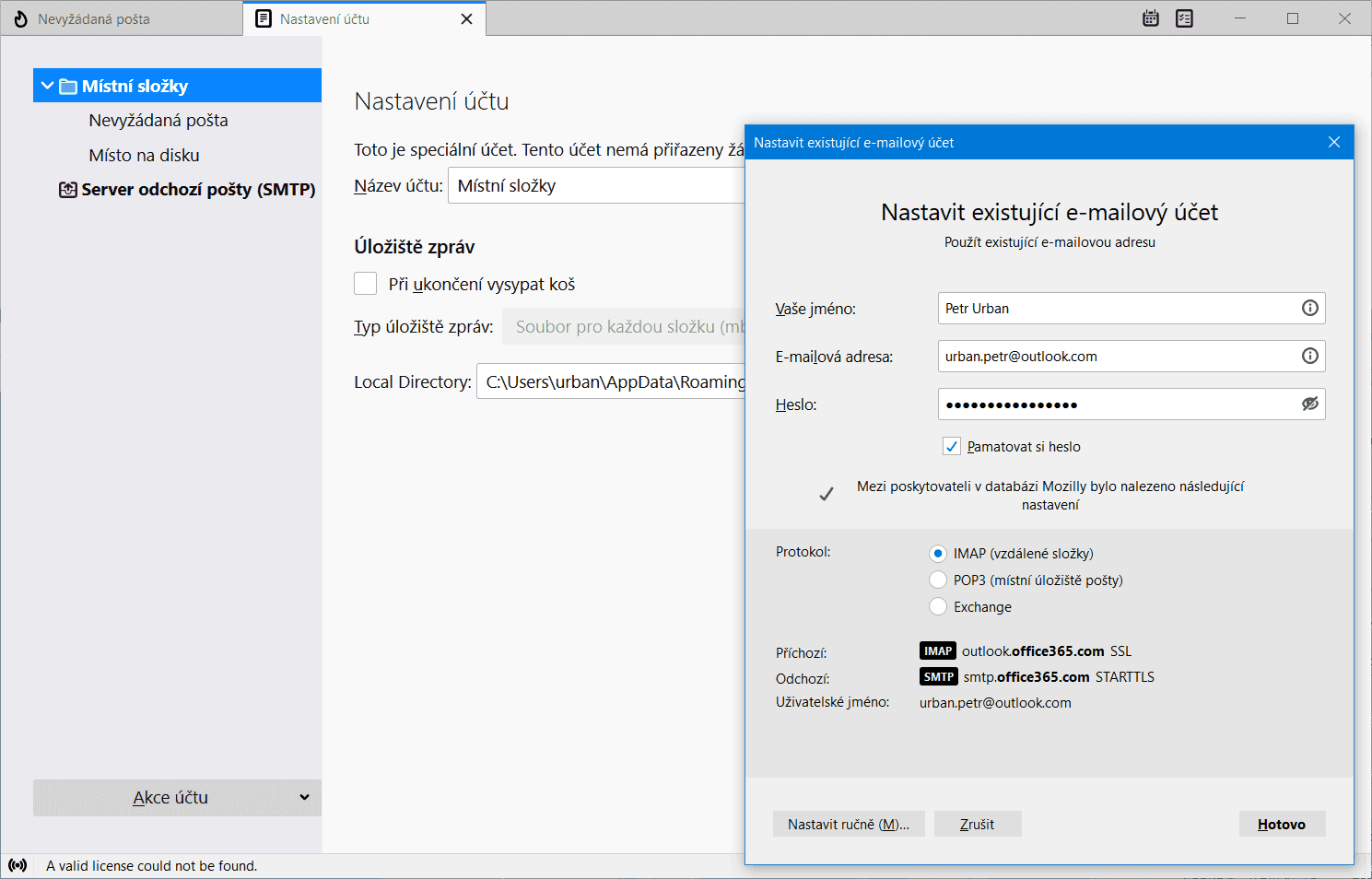Close the Nastavení účtu tab
The width and height of the screenshot is (1372, 879).
tap(467, 18)
